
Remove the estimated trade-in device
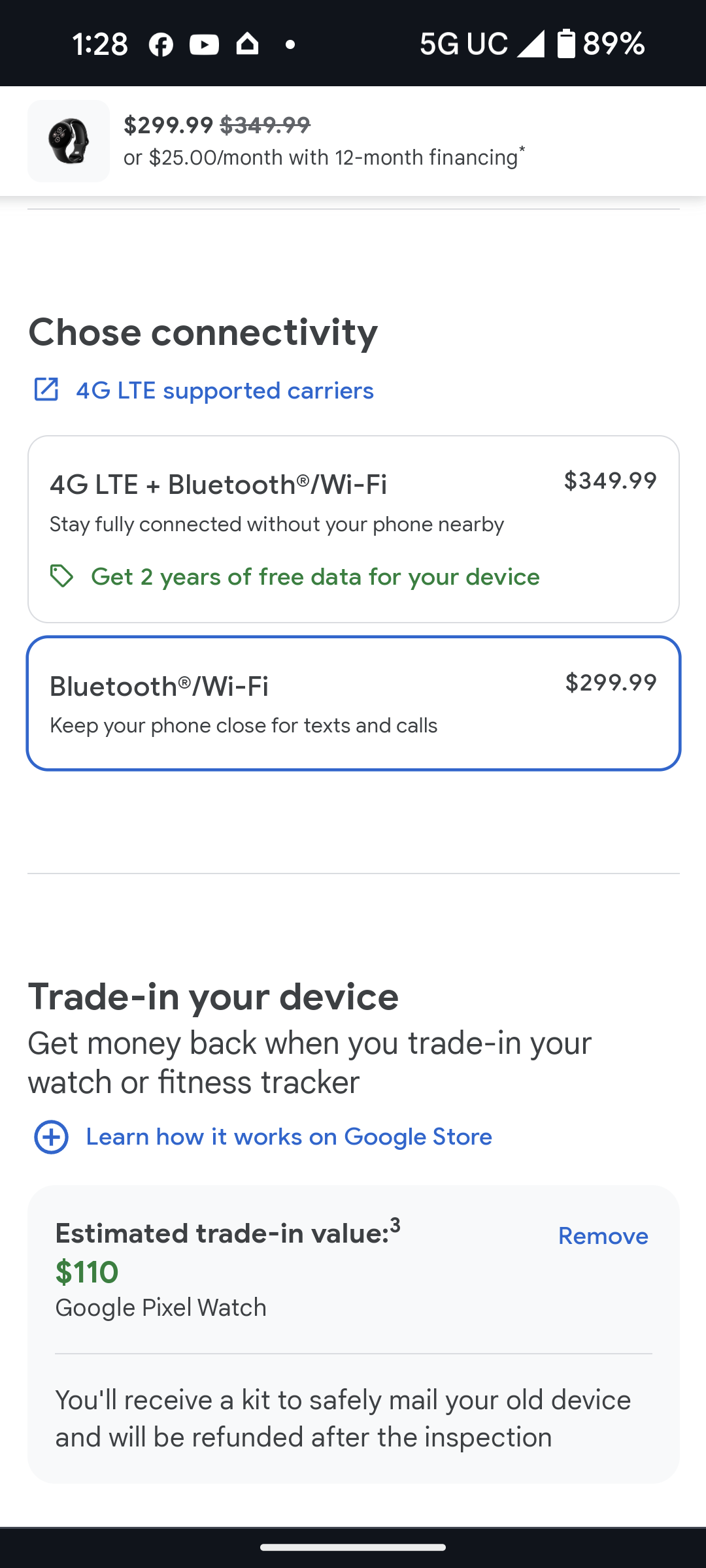point(603,1236)
